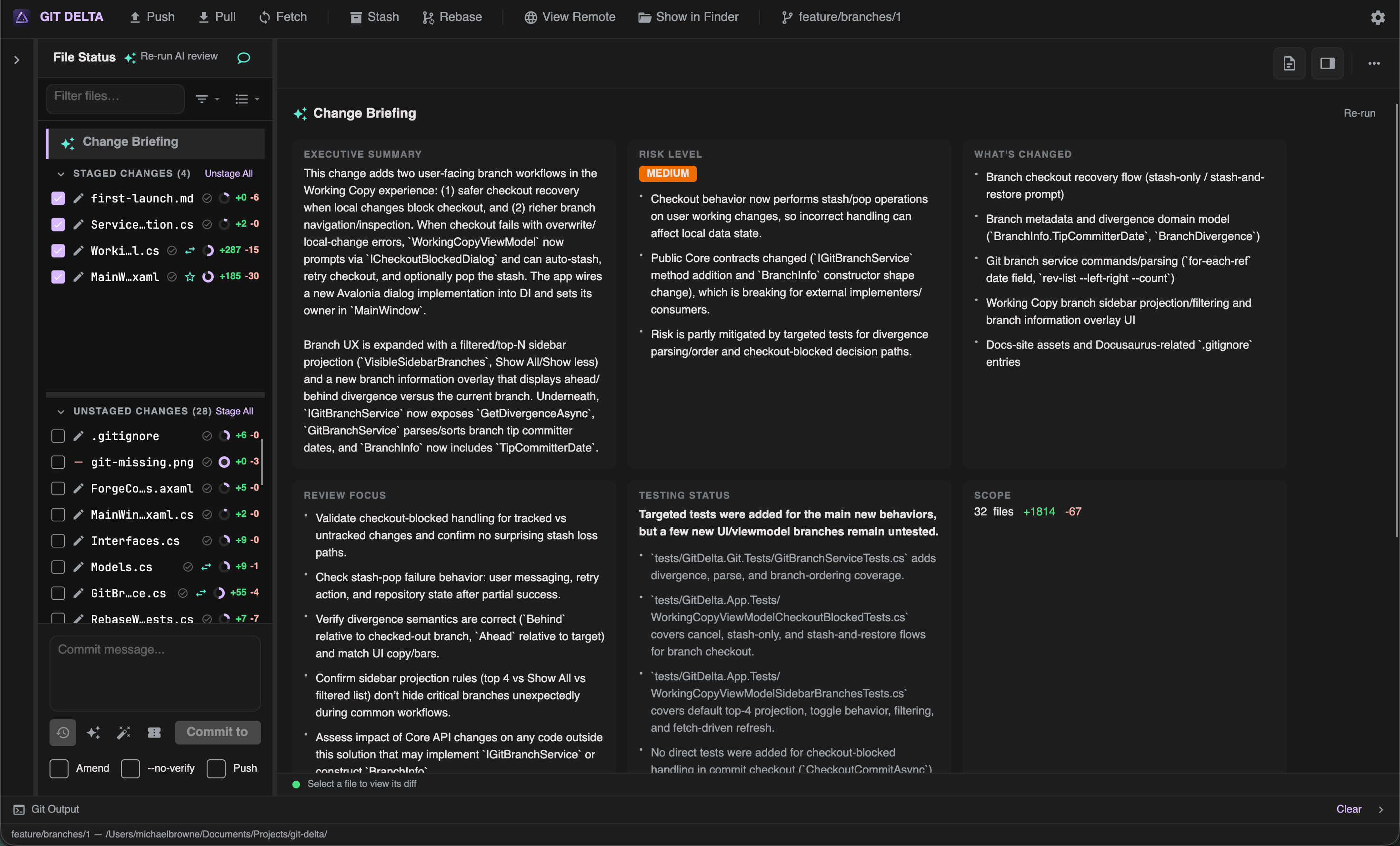This screenshot has height=846, width=1400.
Task: Click the swap arrows icon on Models.cs row
Action: (x=206, y=567)
